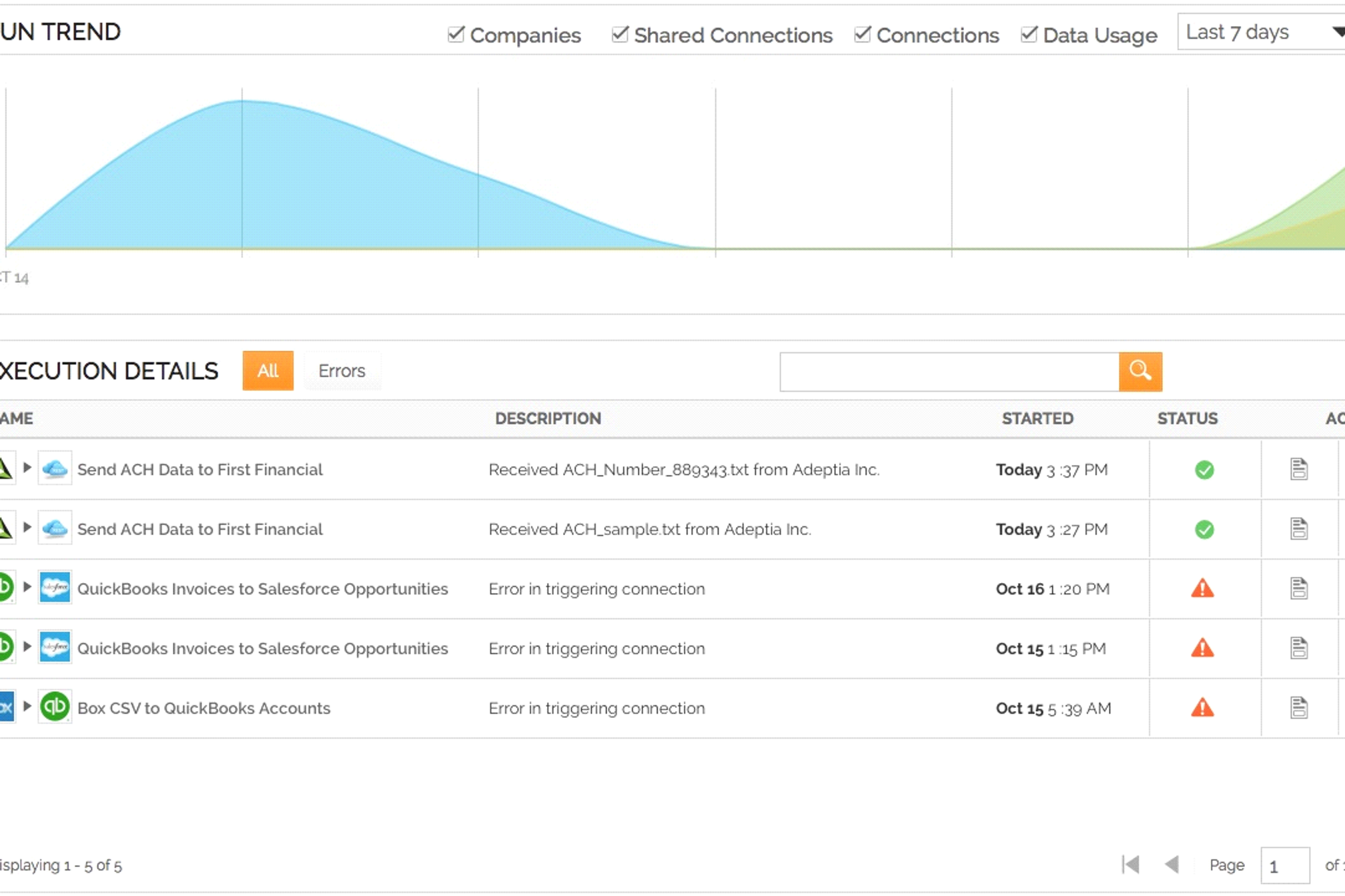The width and height of the screenshot is (1345, 896).
Task: Uncheck the Companies checkbox
Action: (456, 34)
